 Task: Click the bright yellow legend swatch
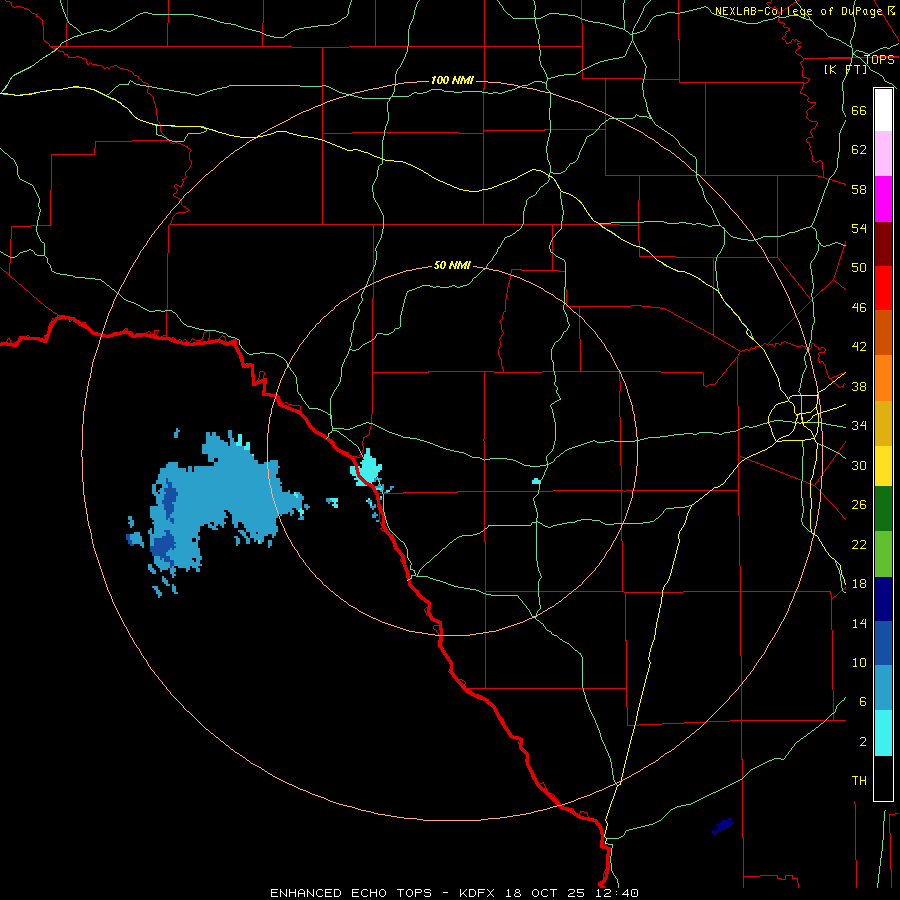(x=883, y=465)
